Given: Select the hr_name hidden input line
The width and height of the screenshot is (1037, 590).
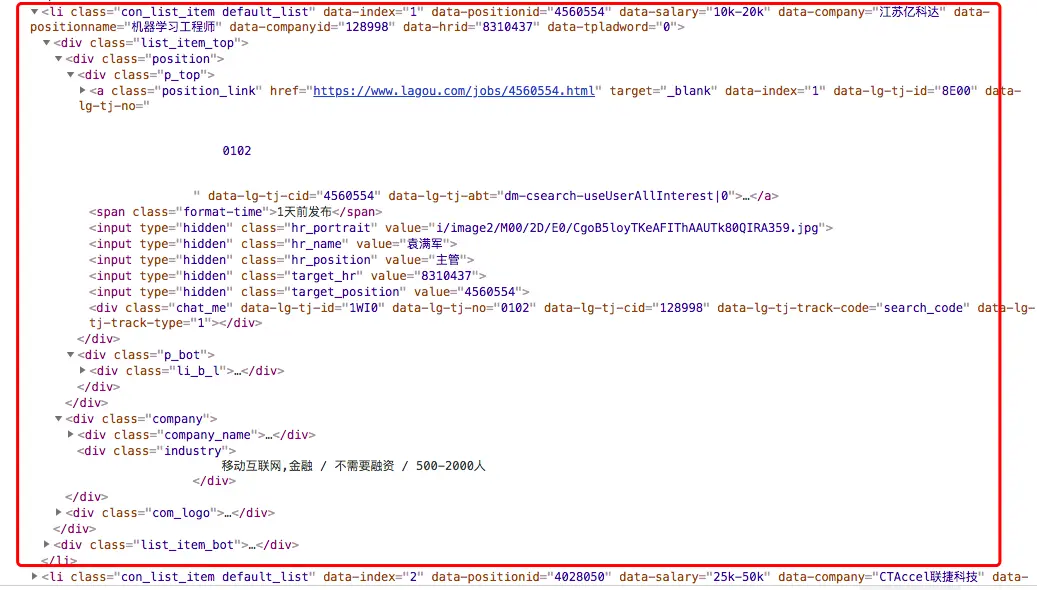Looking at the screenshot, I should point(273,244).
